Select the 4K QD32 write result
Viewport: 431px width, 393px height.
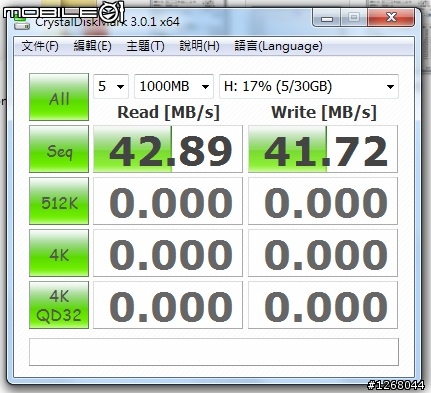pos(323,305)
